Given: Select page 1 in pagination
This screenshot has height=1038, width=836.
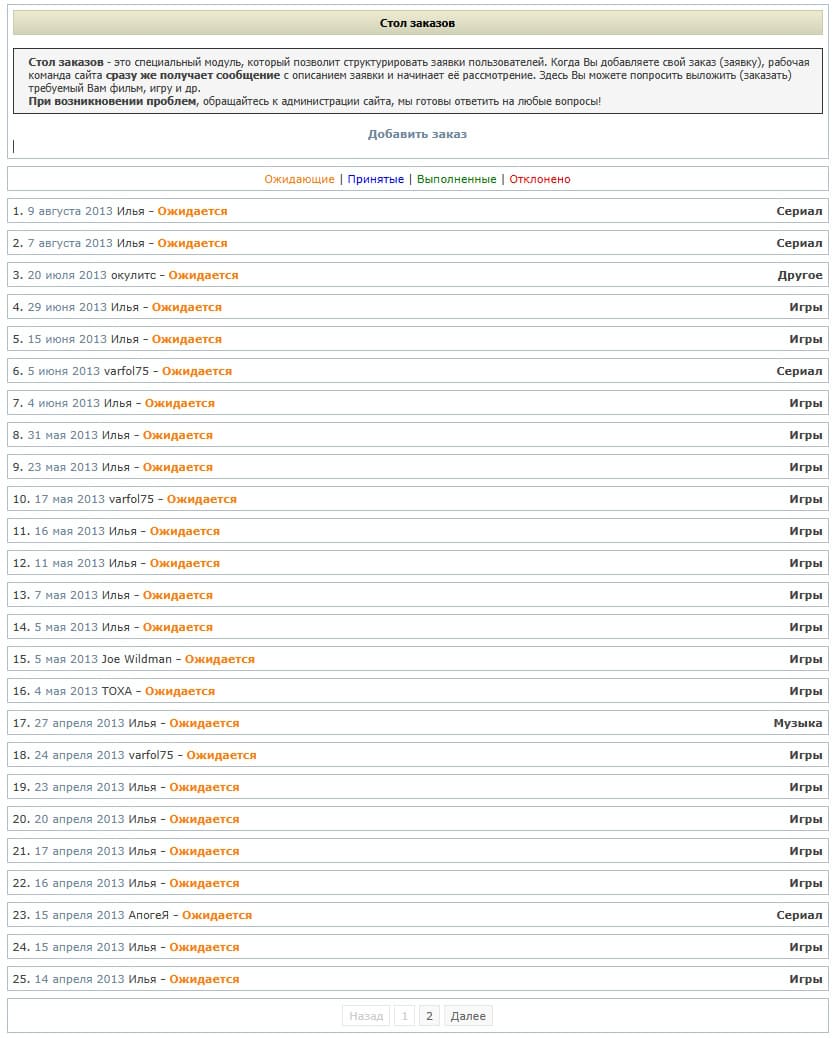Looking at the screenshot, I should (404, 1015).
